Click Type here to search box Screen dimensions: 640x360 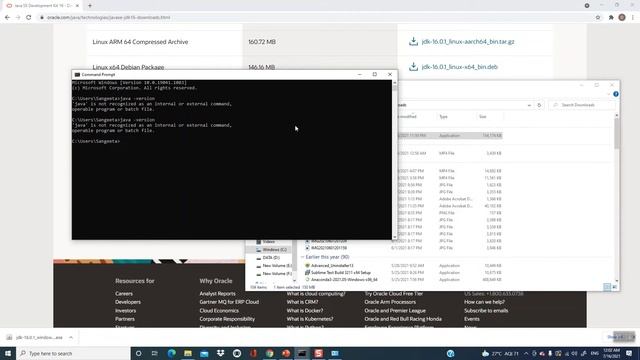coord(73,353)
